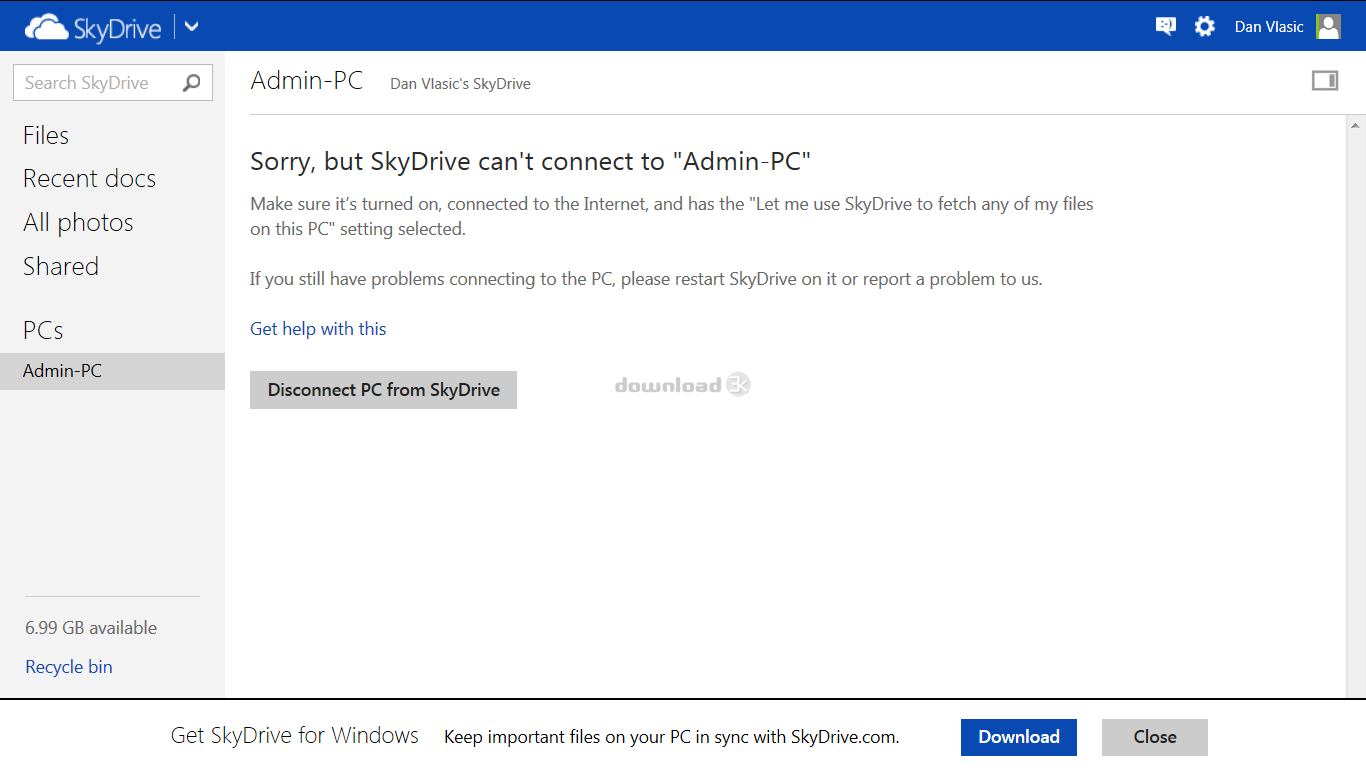The image size is (1366, 768).
Task: Select Admin-PC under PCs
Action: (63, 371)
